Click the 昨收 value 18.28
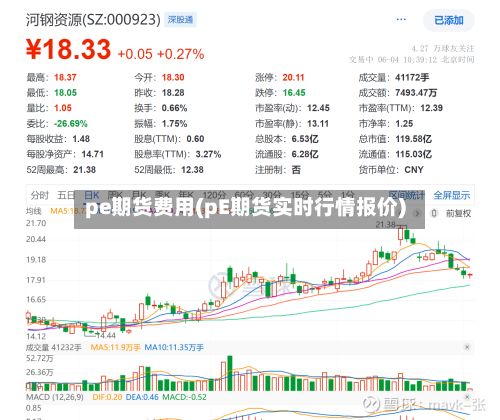500x420 pixels. point(173,93)
